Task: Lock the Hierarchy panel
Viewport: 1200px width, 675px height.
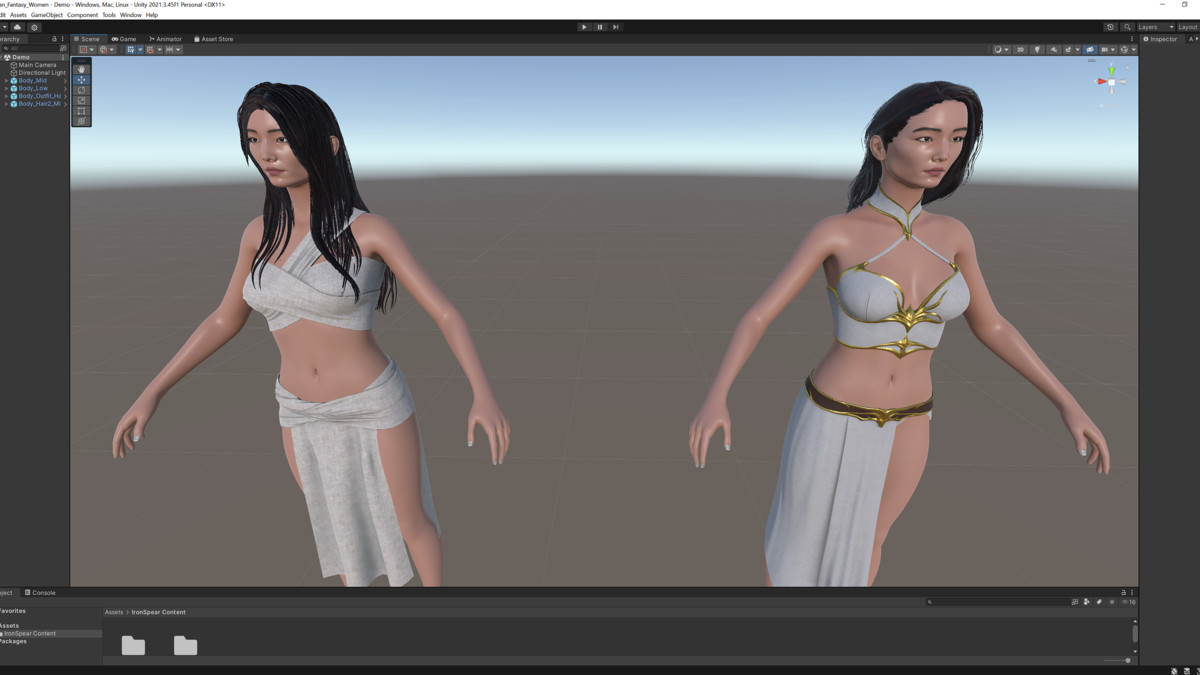Action: [x=54, y=39]
